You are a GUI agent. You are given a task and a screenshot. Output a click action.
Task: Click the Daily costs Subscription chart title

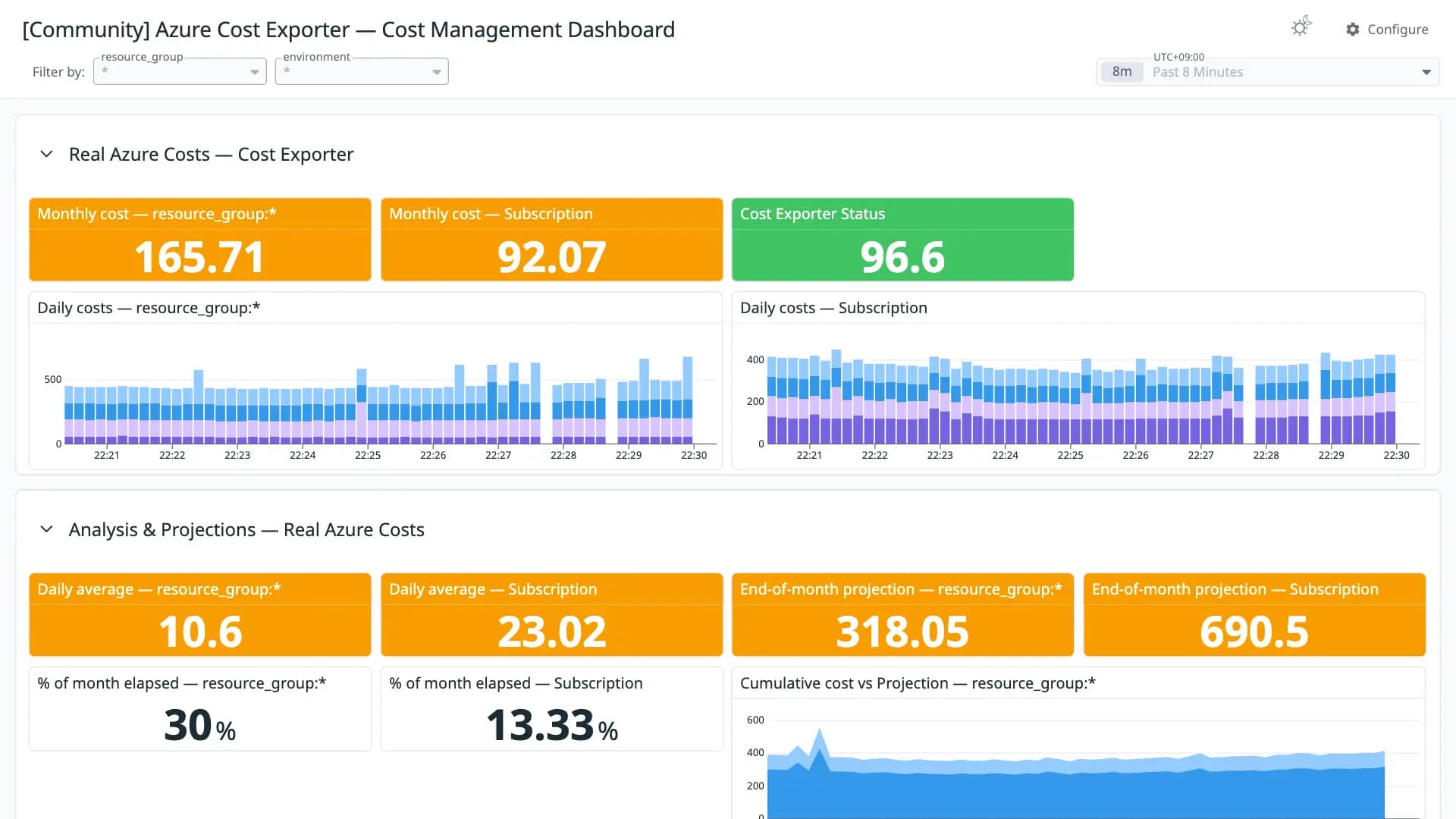click(833, 308)
